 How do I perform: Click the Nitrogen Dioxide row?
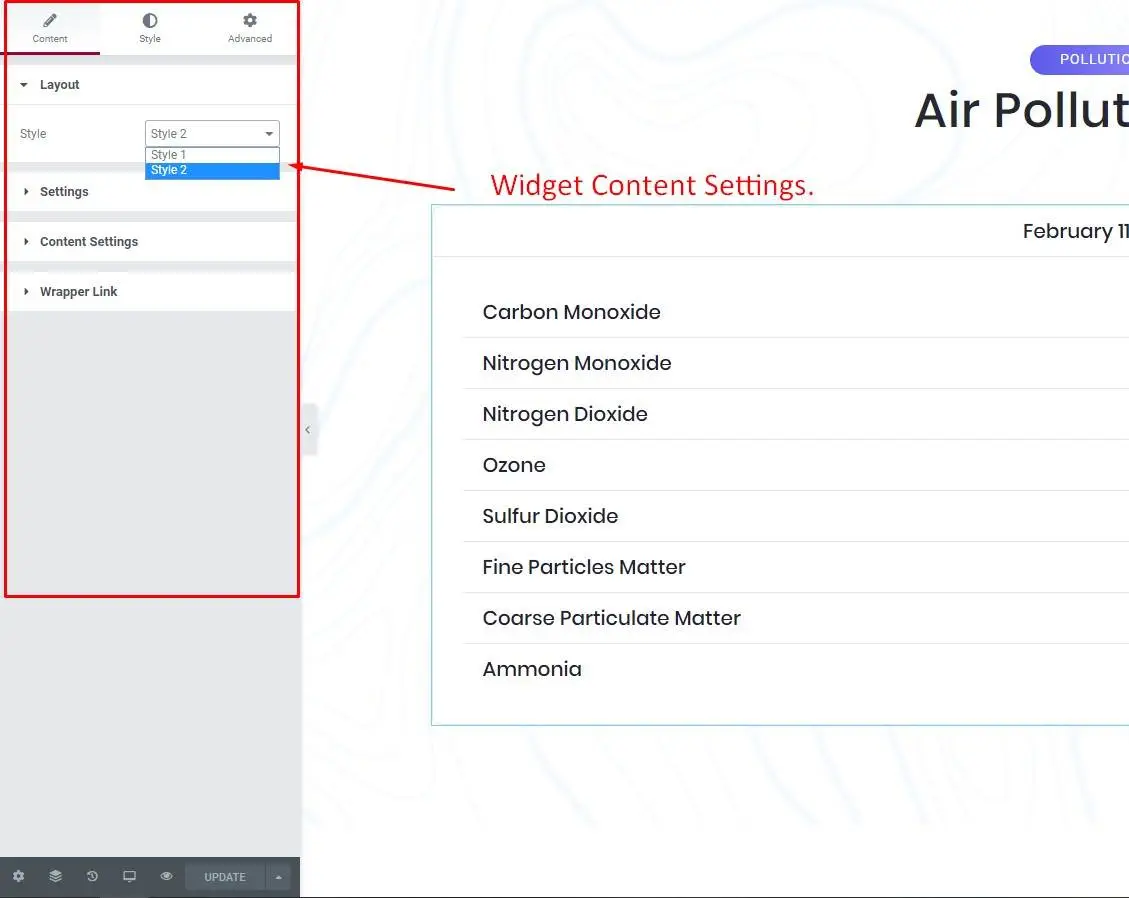[796, 415]
